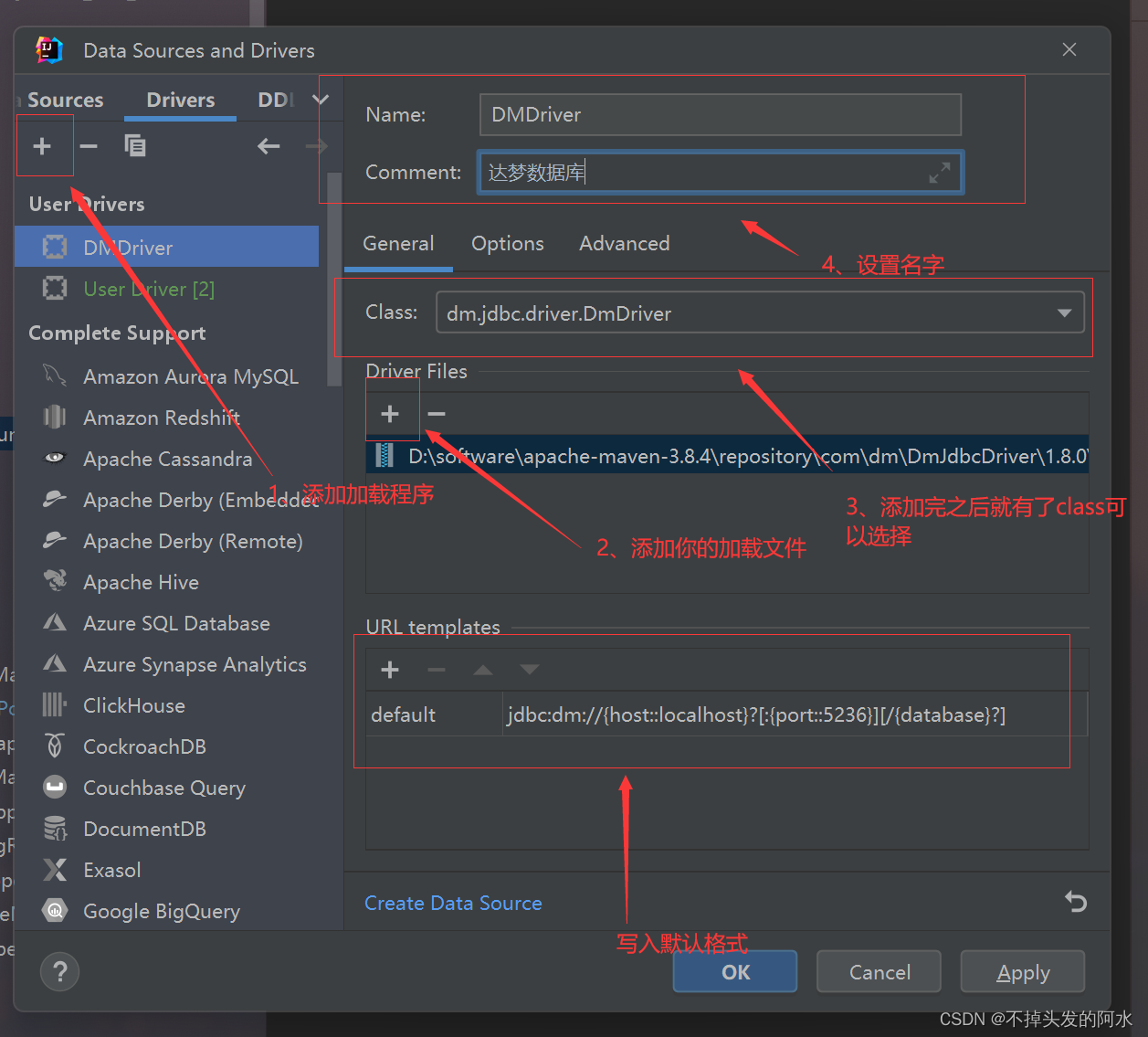Expand hidden tabs chevron next to DDL

[x=321, y=100]
